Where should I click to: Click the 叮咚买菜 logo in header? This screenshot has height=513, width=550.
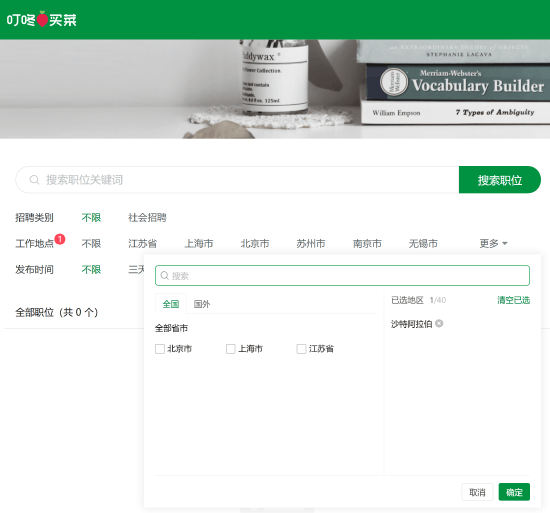coord(41,20)
